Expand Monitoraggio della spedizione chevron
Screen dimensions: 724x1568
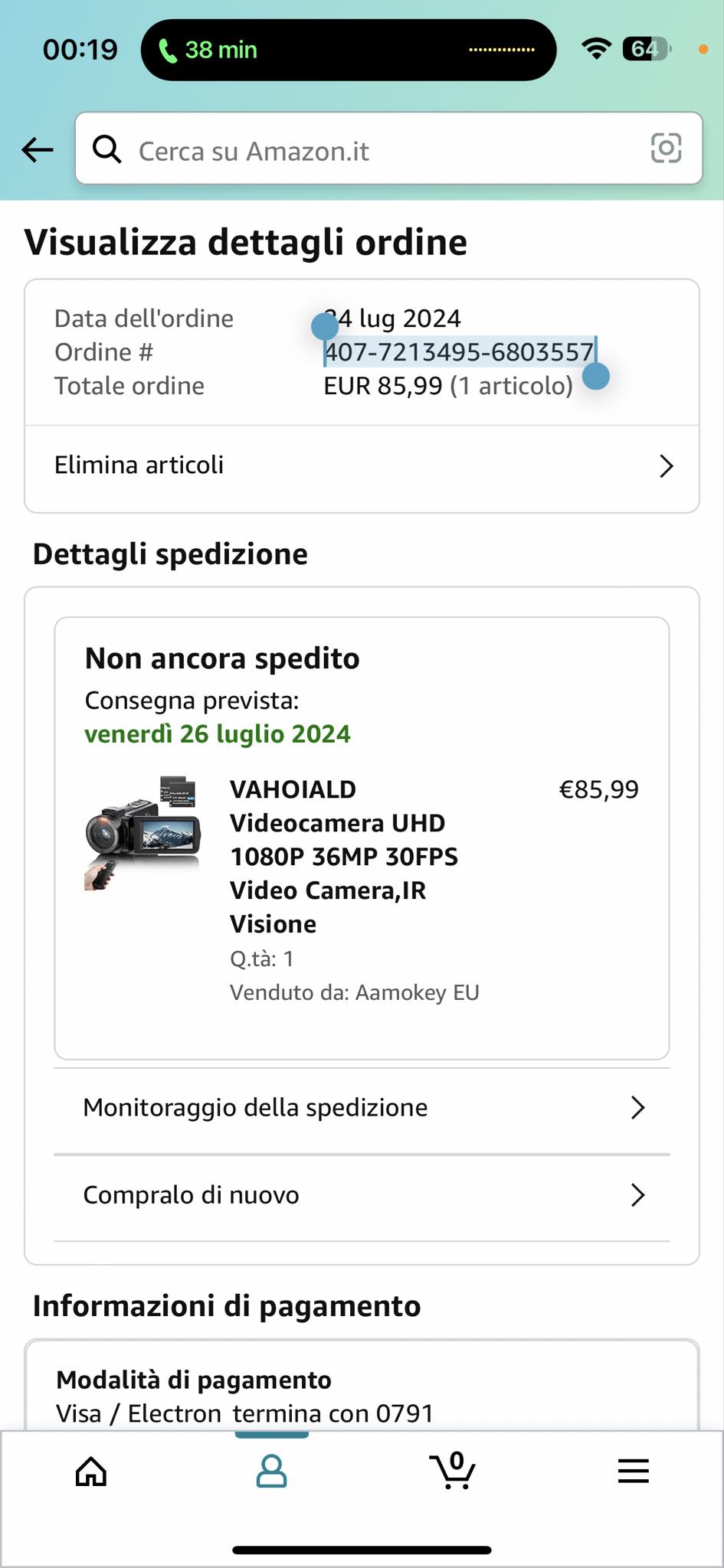(637, 1108)
